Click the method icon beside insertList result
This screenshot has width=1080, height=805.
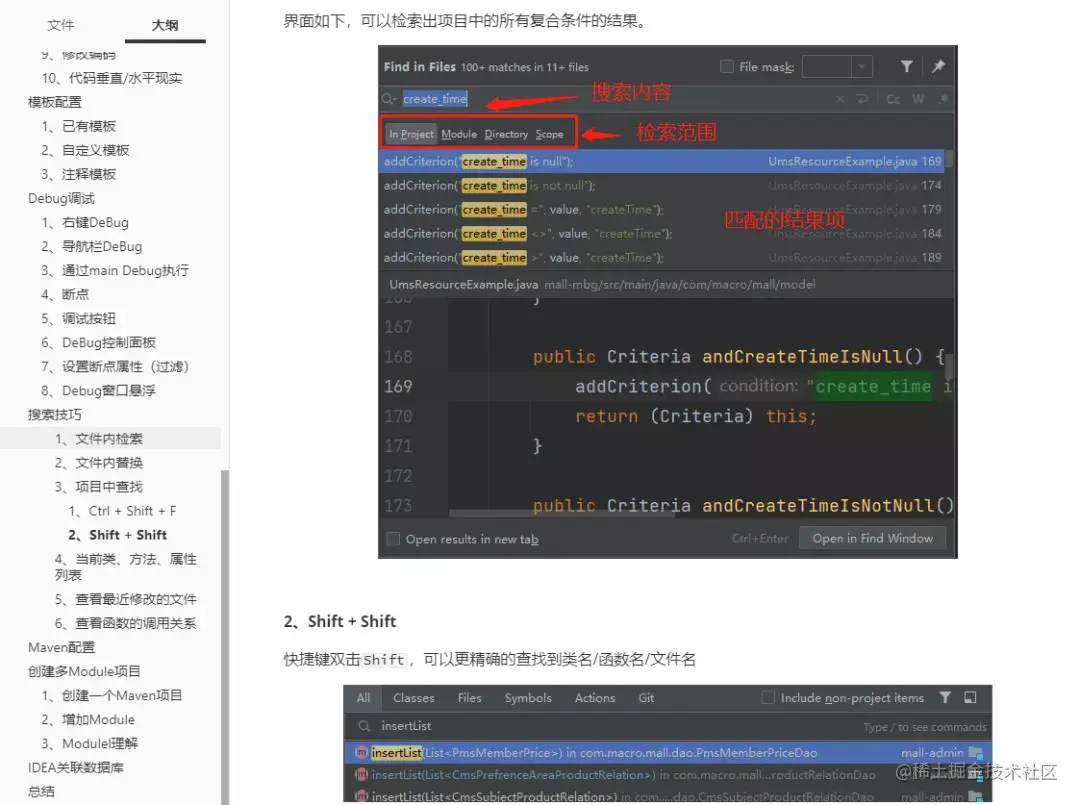point(362,752)
